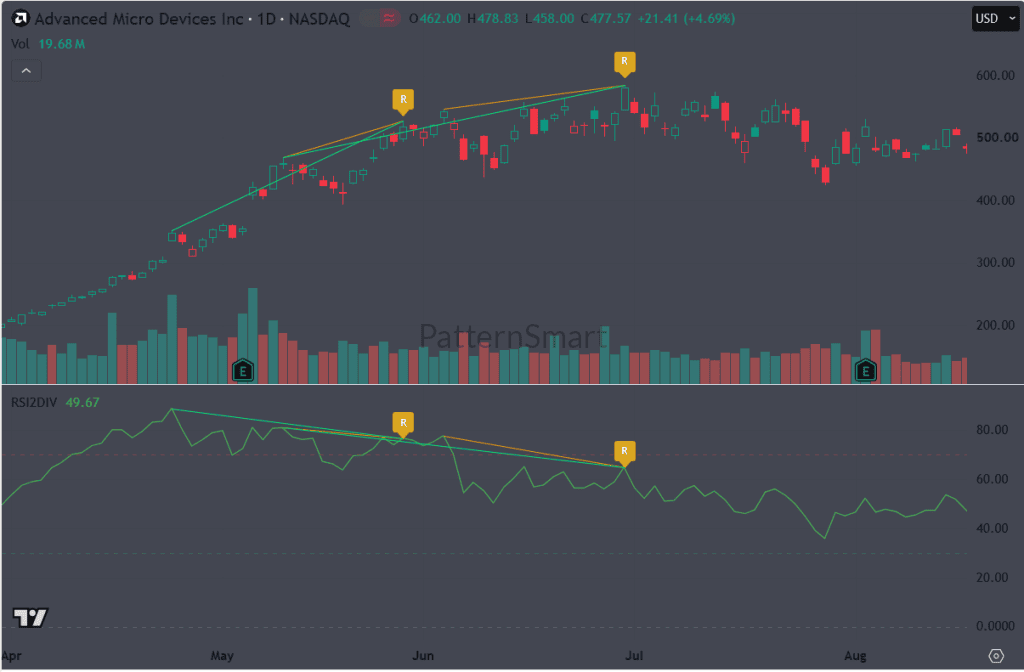Screen dimensions: 1024x672
Task: Open the May earnings E icon
Action: [243, 371]
